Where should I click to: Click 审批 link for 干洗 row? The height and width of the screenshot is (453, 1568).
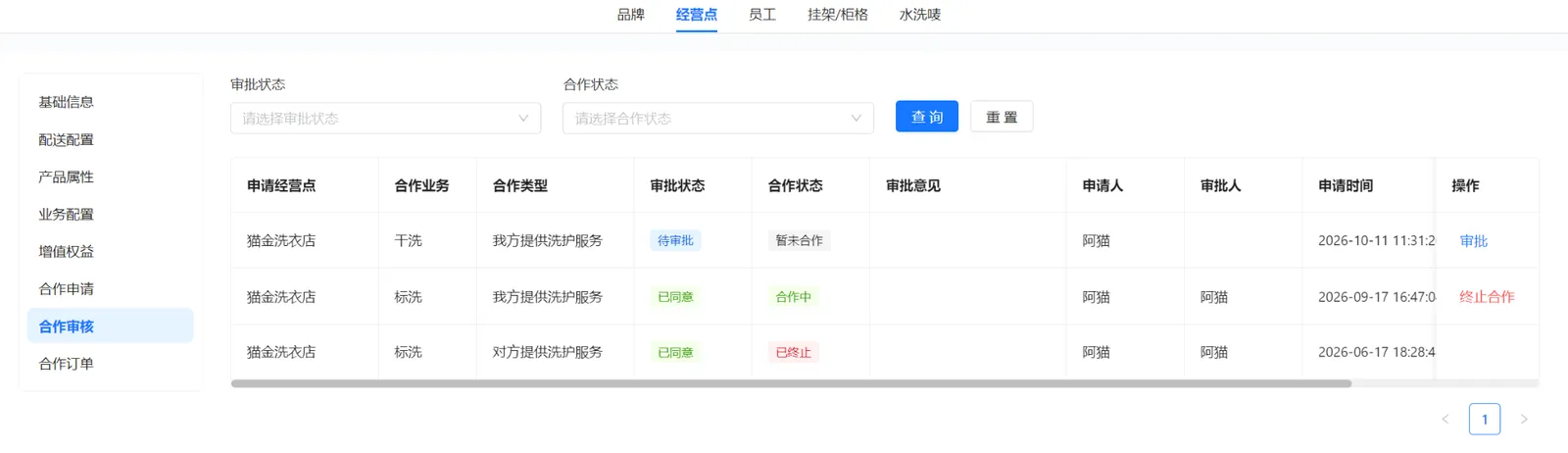(x=1473, y=241)
